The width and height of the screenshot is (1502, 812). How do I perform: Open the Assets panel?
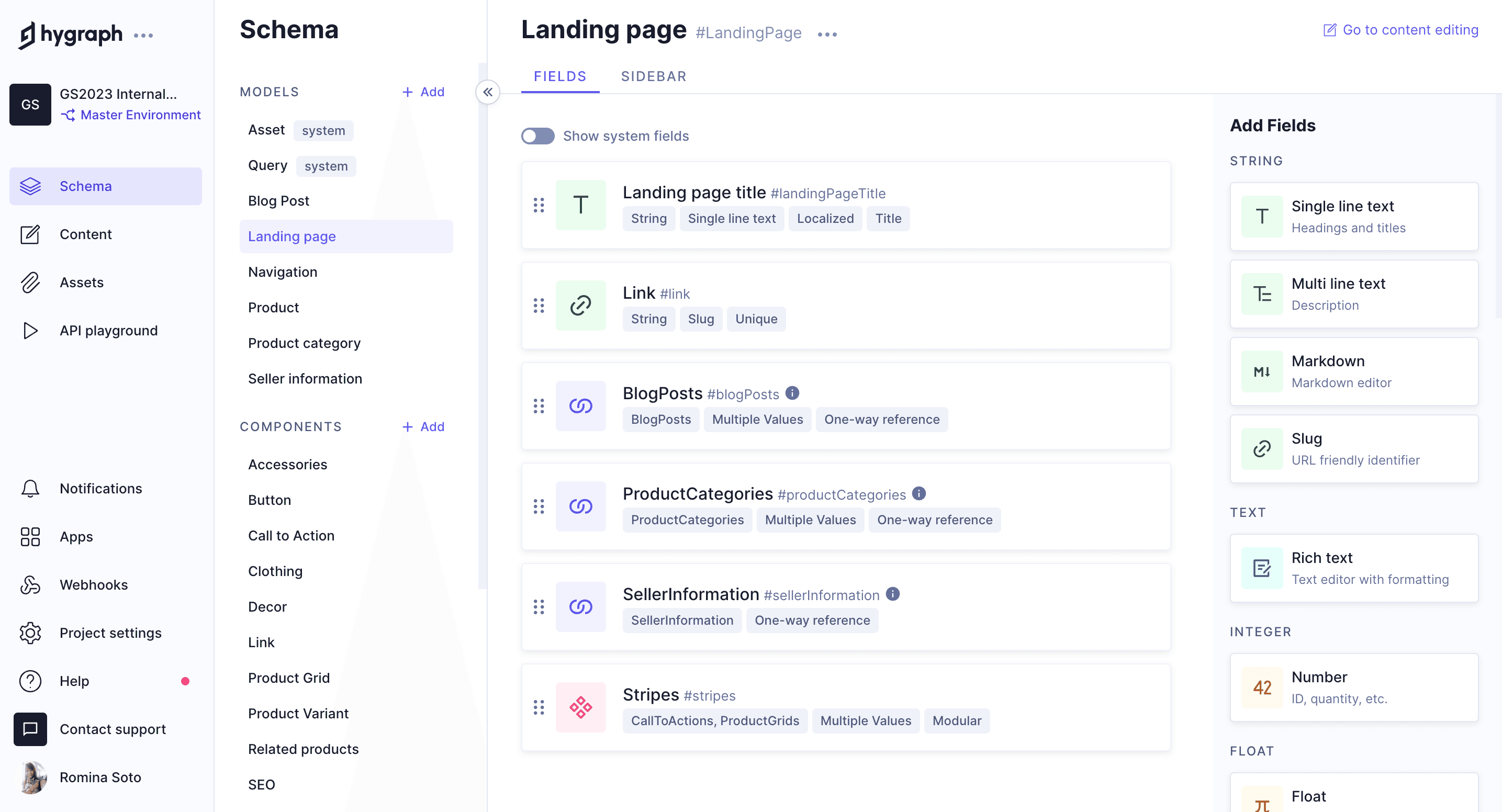(x=30, y=282)
